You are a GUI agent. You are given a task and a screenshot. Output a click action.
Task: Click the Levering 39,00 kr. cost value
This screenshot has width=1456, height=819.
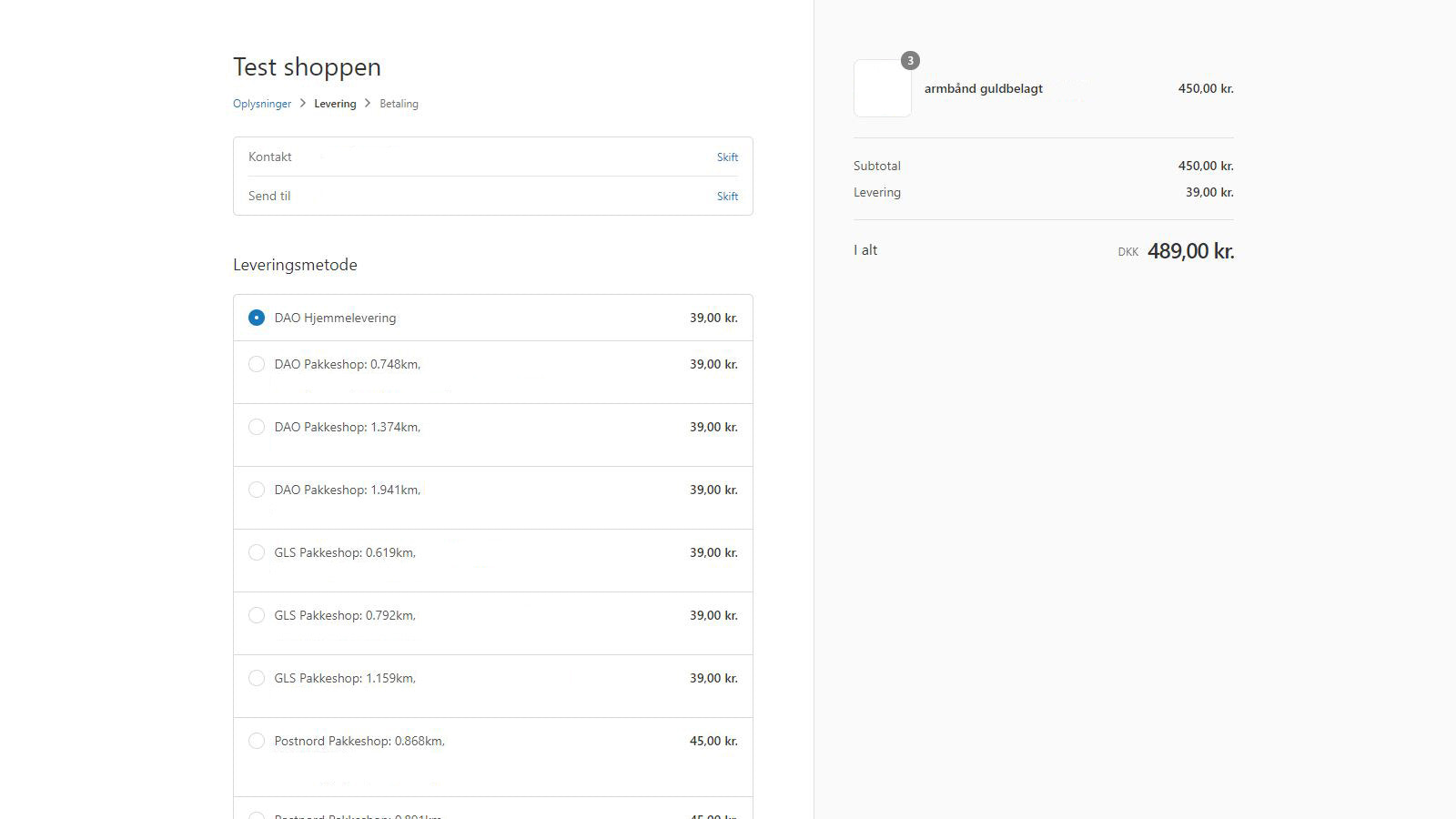point(1209,192)
